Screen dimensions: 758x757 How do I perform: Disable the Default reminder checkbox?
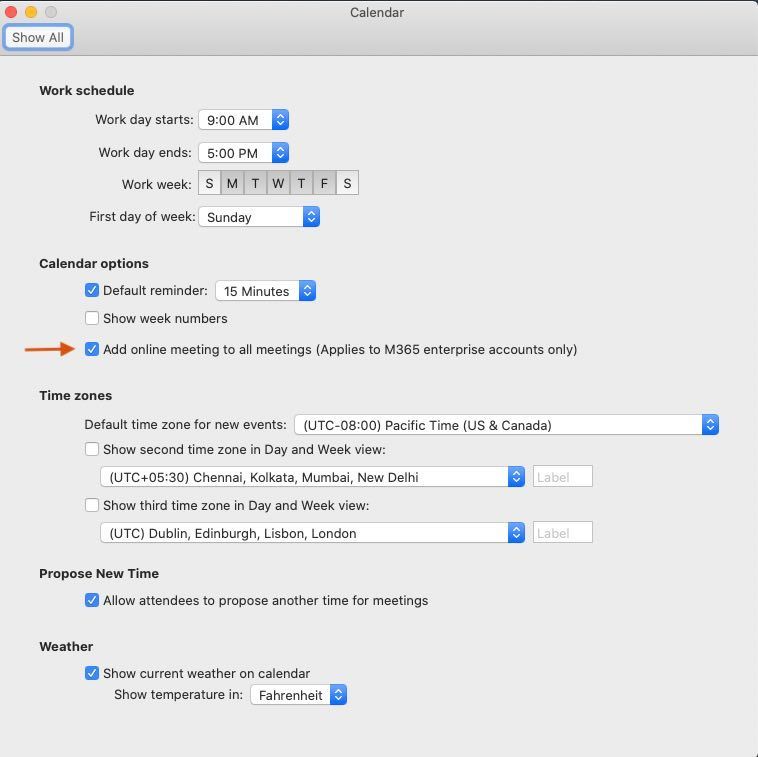92,291
